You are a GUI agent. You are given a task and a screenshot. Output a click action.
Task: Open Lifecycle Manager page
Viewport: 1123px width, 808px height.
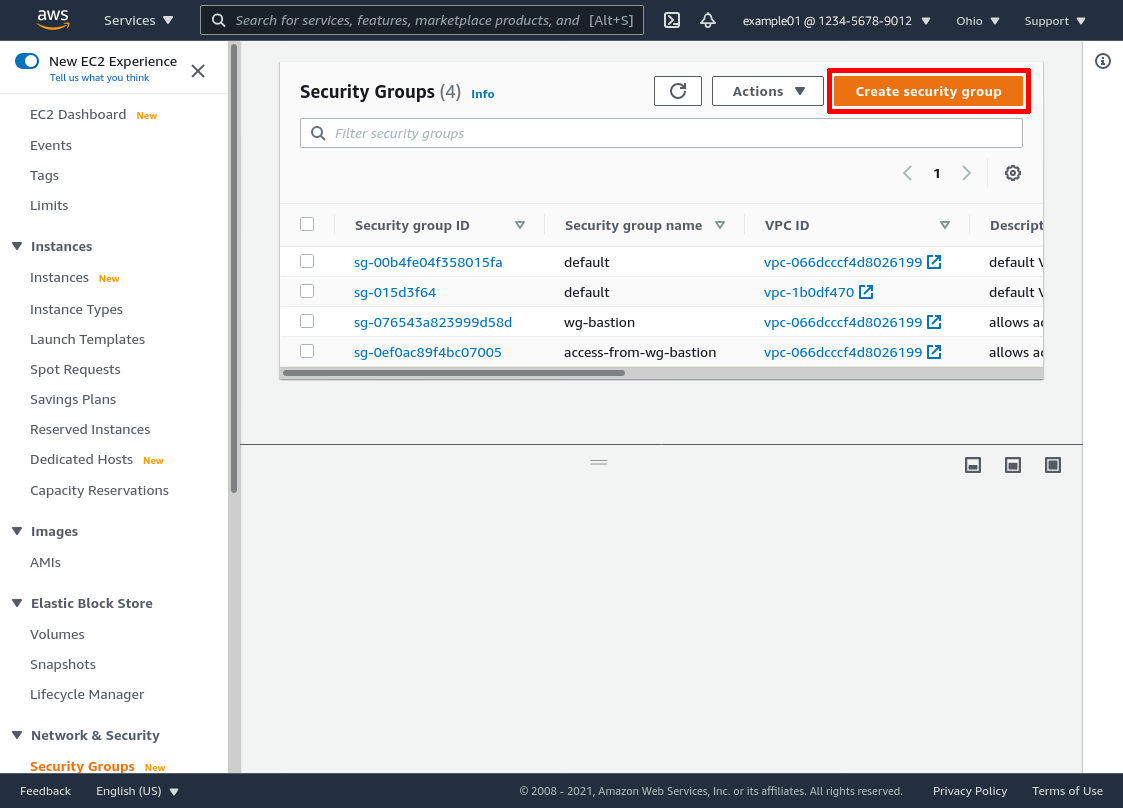tap(87, 695)
